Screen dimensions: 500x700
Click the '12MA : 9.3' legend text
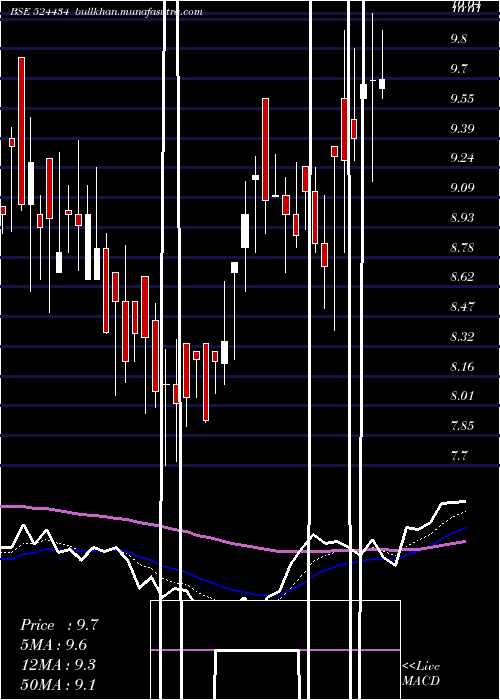coord(58,665)
